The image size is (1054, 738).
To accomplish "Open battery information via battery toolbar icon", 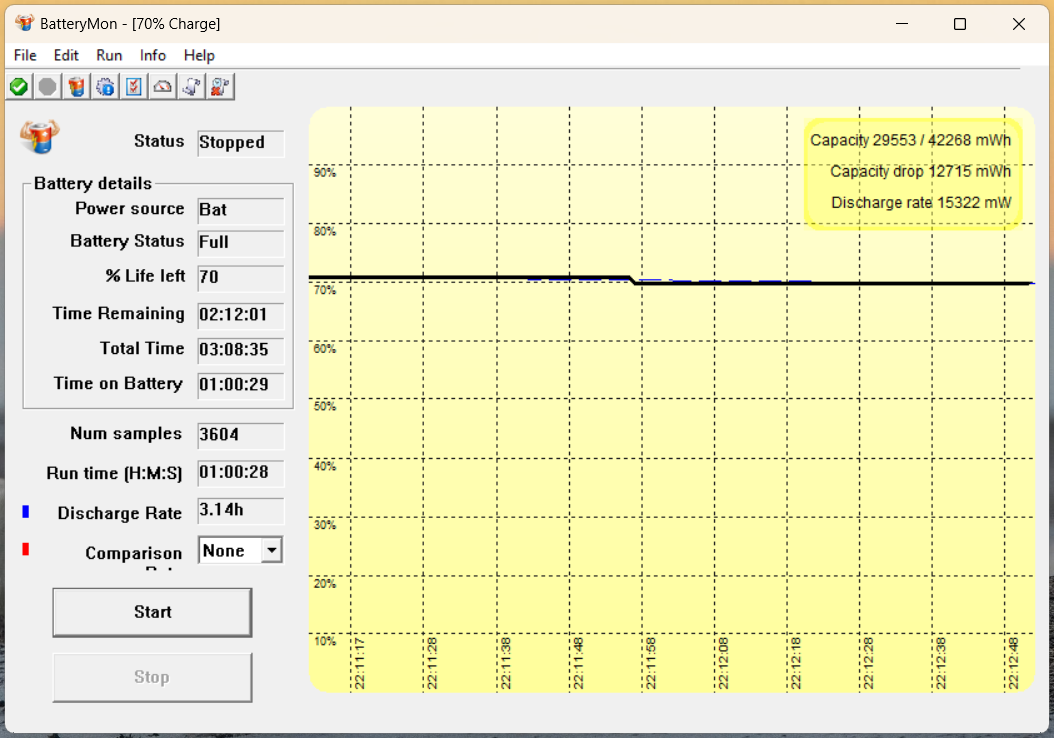I will 76,87.
